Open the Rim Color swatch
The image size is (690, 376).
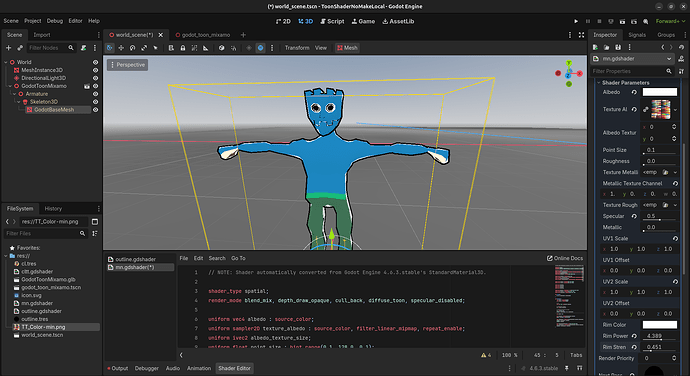660,325
